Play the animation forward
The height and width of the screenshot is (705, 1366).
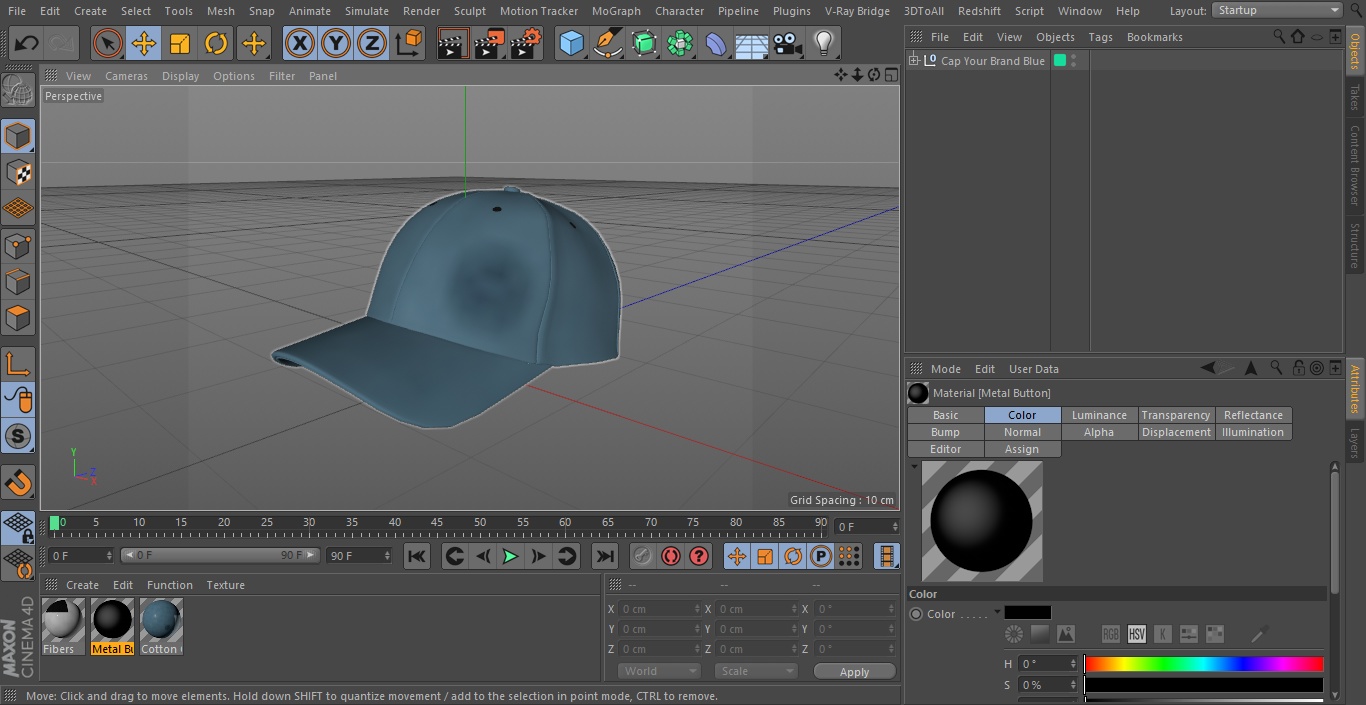click(x=510, y=556)
